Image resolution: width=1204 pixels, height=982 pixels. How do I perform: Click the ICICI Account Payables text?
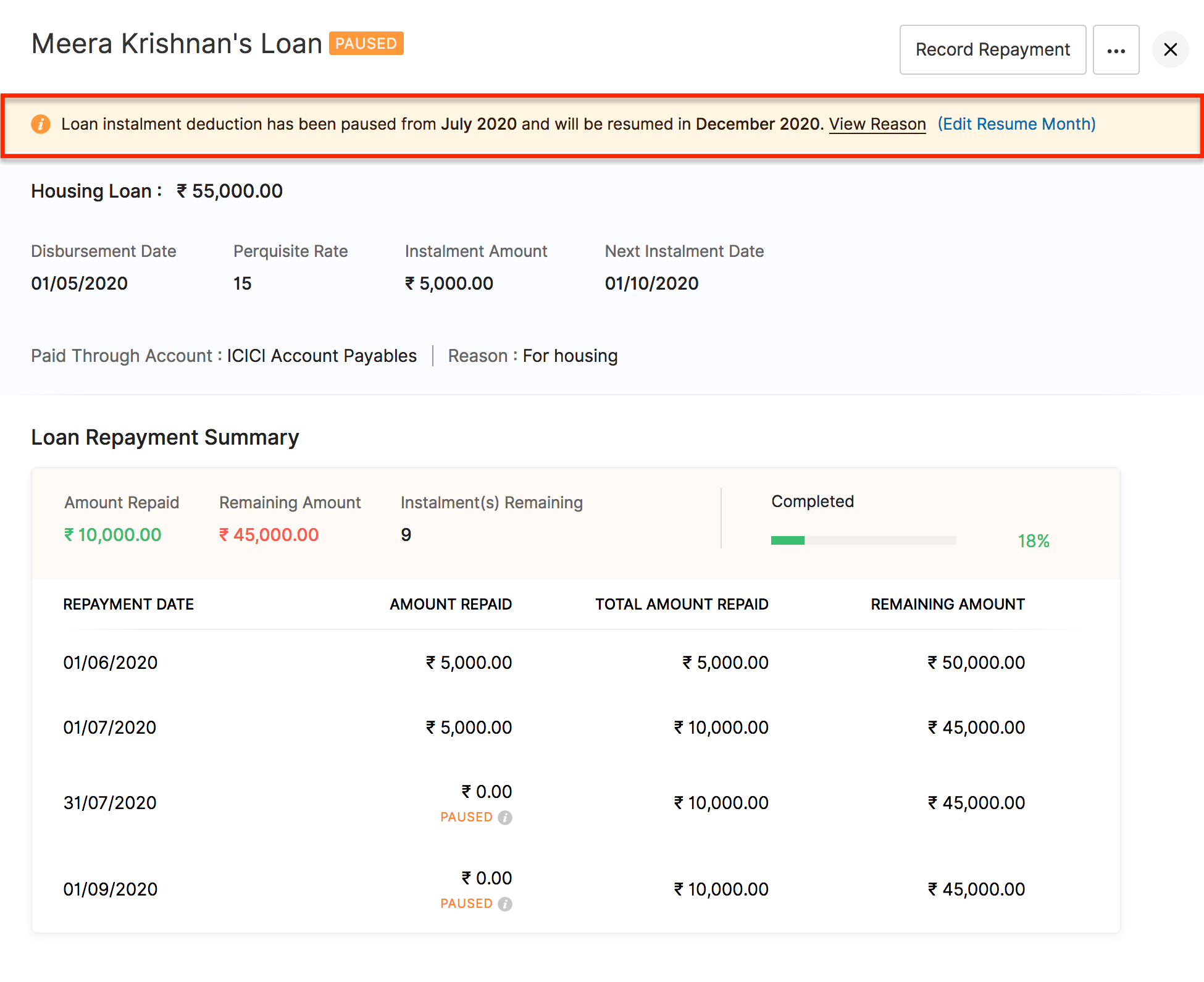click(x=322, y=356)
